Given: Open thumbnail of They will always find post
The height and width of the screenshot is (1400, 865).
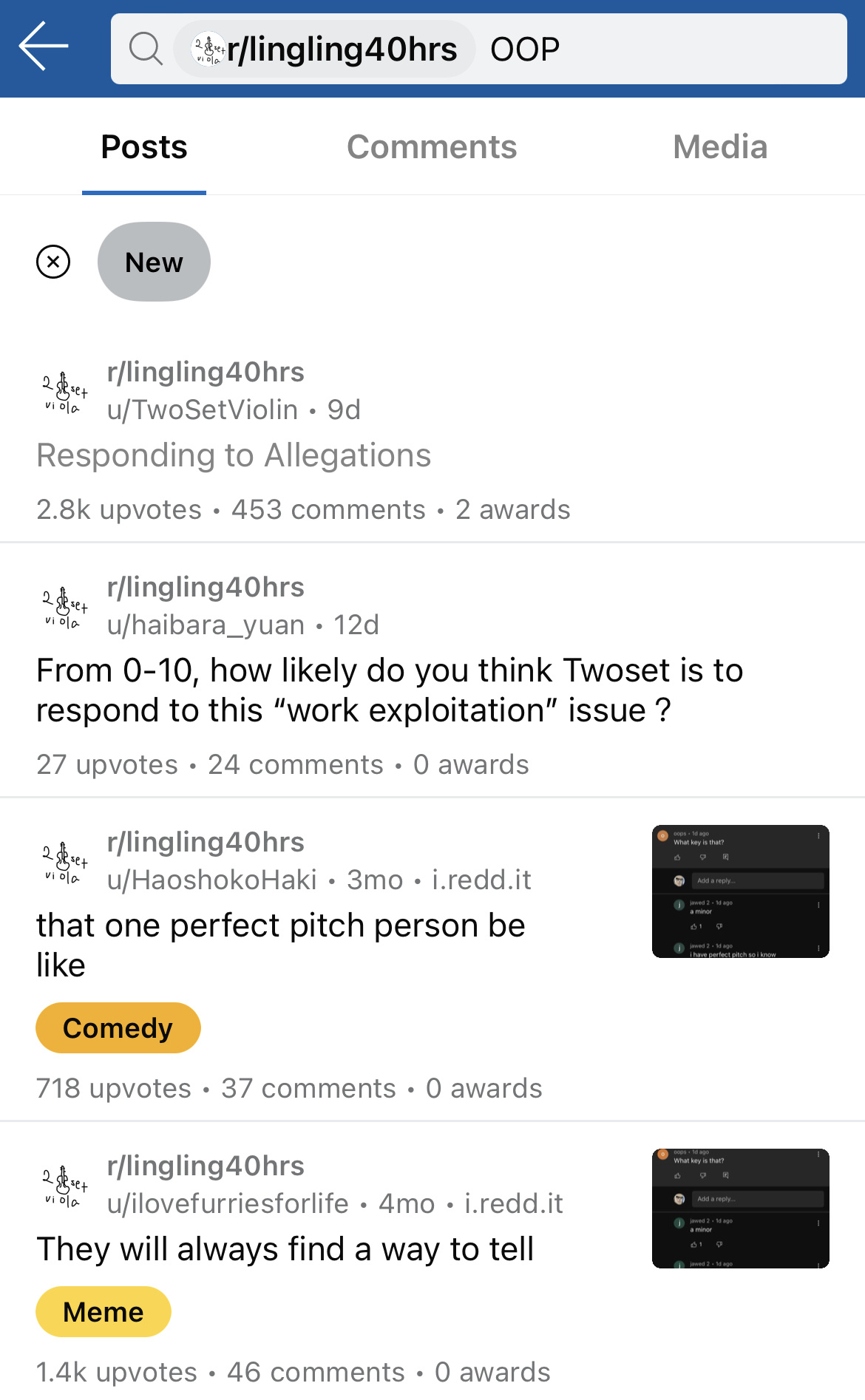Looking at the screenshot, I should coord(741,1209).
